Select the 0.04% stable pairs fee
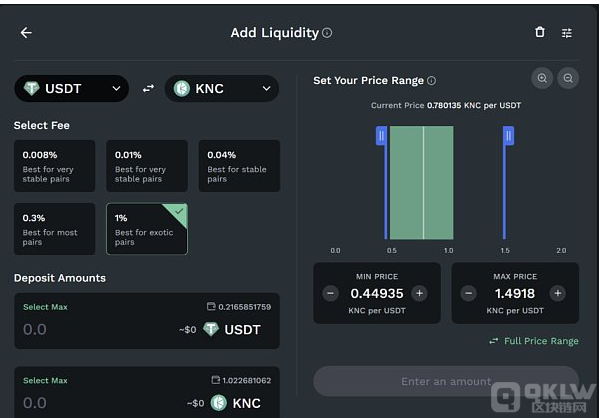This screenshot has width=600, height=418. tap(239, 166)
